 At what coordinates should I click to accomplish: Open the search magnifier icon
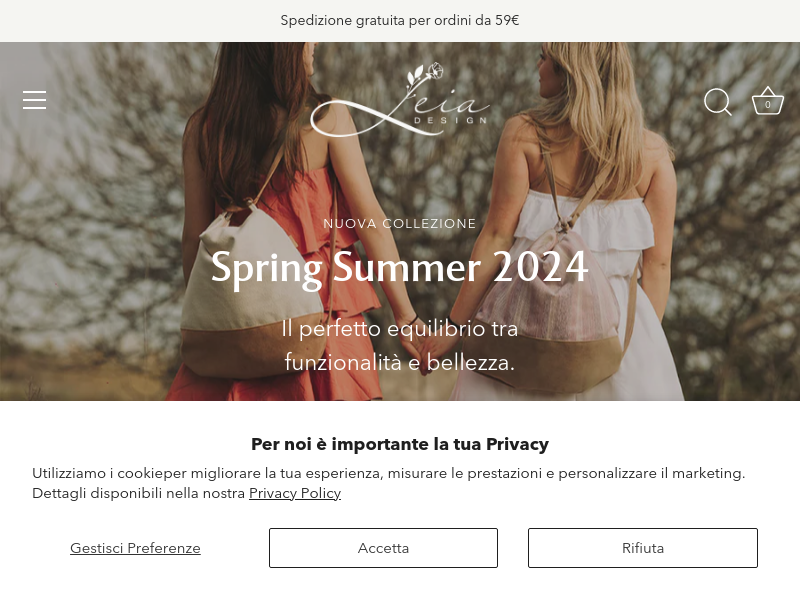click(x=717, y=102)
